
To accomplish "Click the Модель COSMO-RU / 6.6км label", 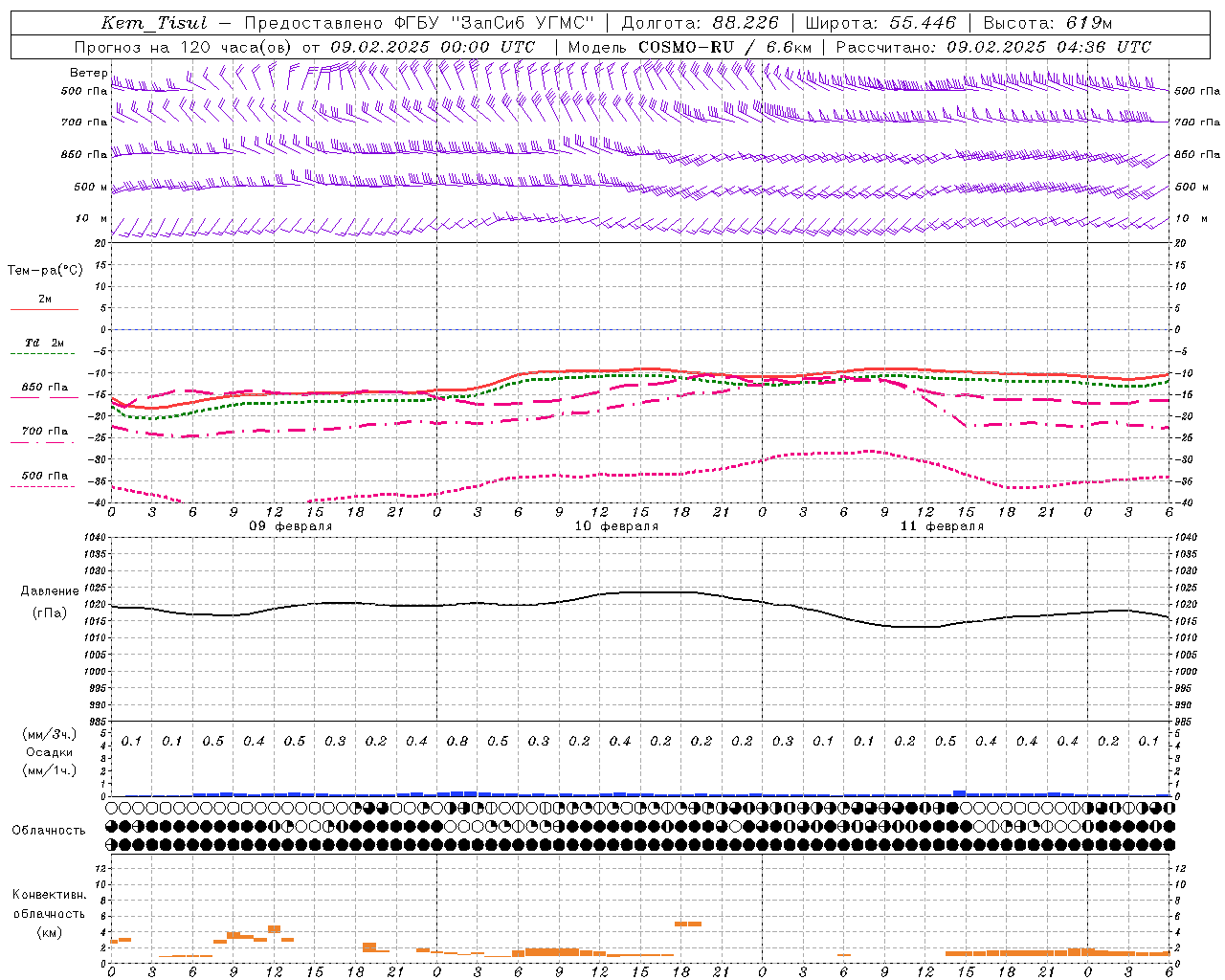I will pyautogui.click(x=690, y=47).
